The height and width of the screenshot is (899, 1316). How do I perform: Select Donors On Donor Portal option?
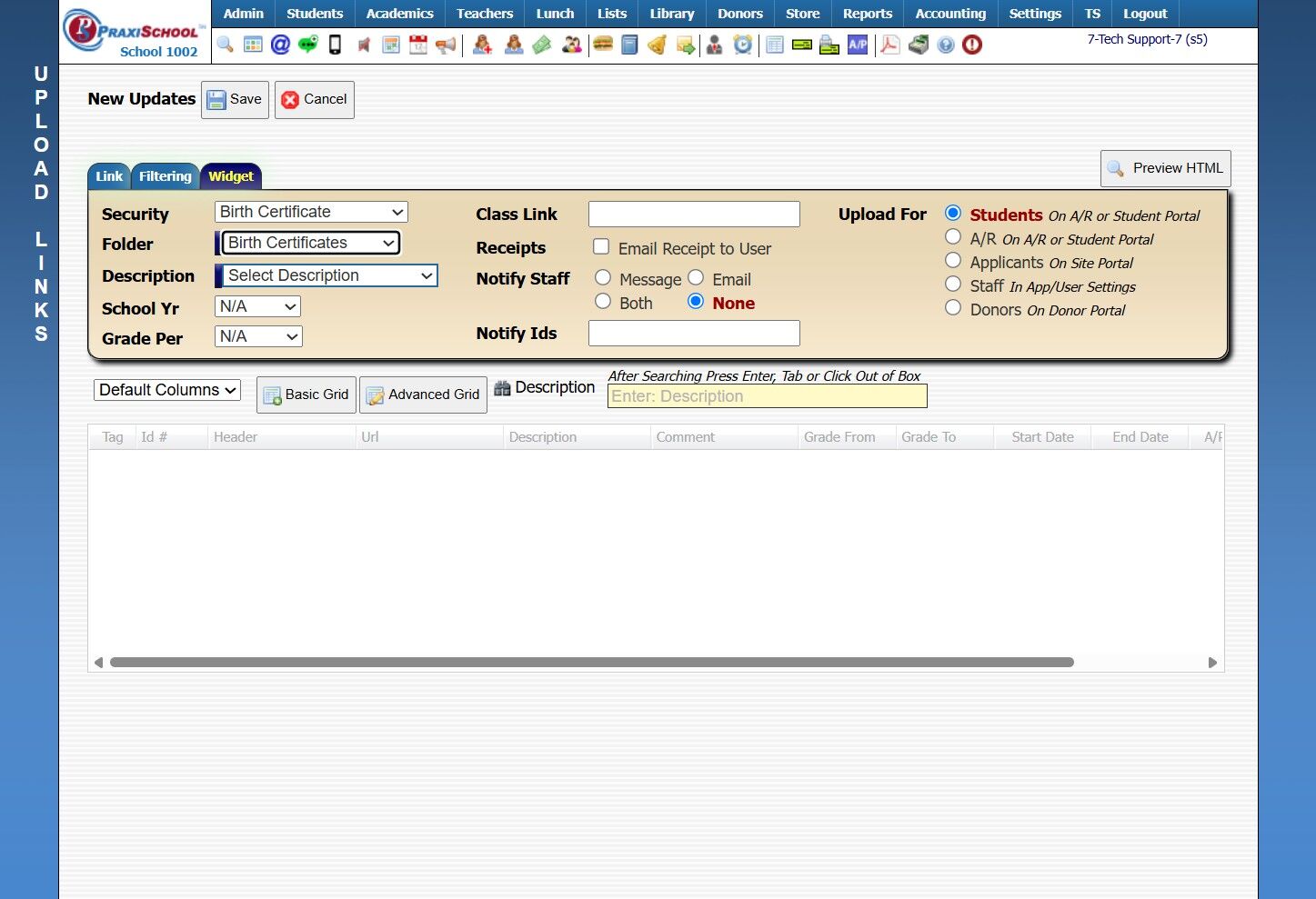[953, 307]
